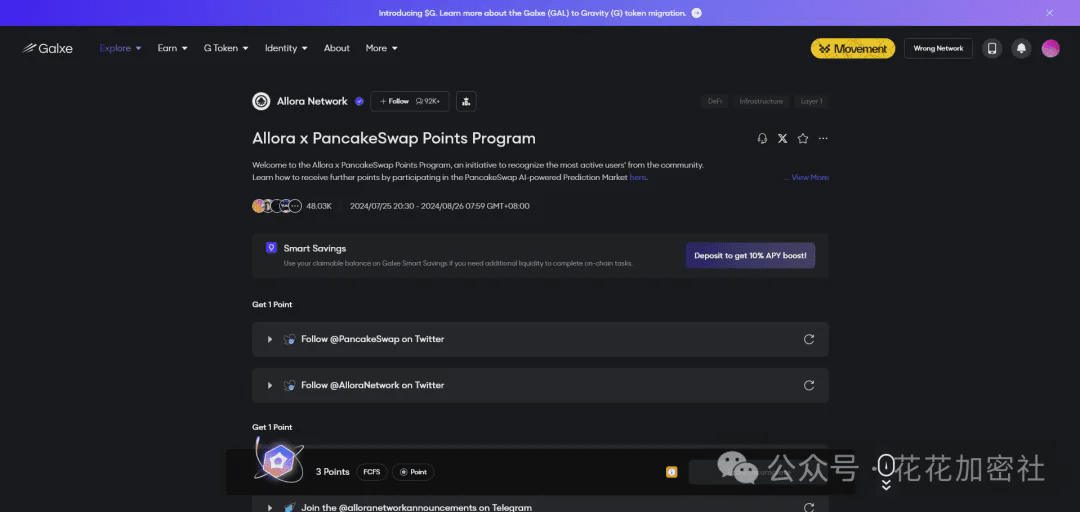Click the 48.03K participants count

pyautogui.click(x=319, y=206)
